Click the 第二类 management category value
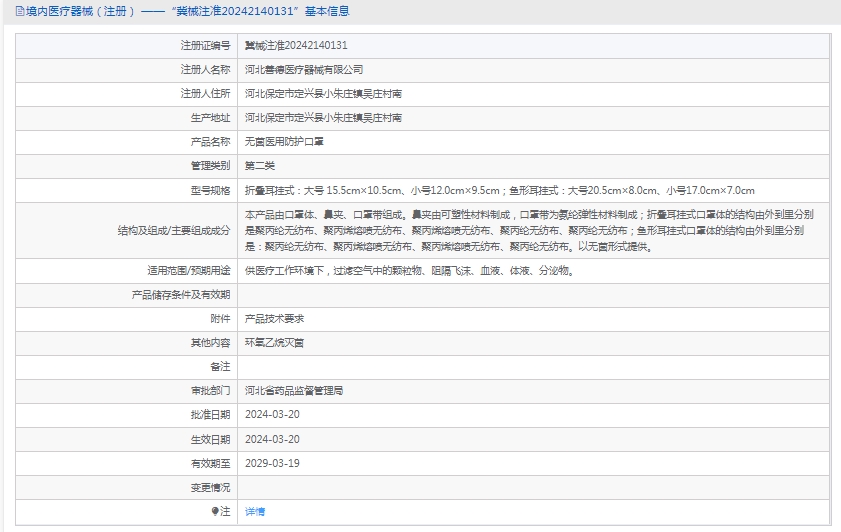Viewport: 841px width, 532px height. [x=260, y=166]
